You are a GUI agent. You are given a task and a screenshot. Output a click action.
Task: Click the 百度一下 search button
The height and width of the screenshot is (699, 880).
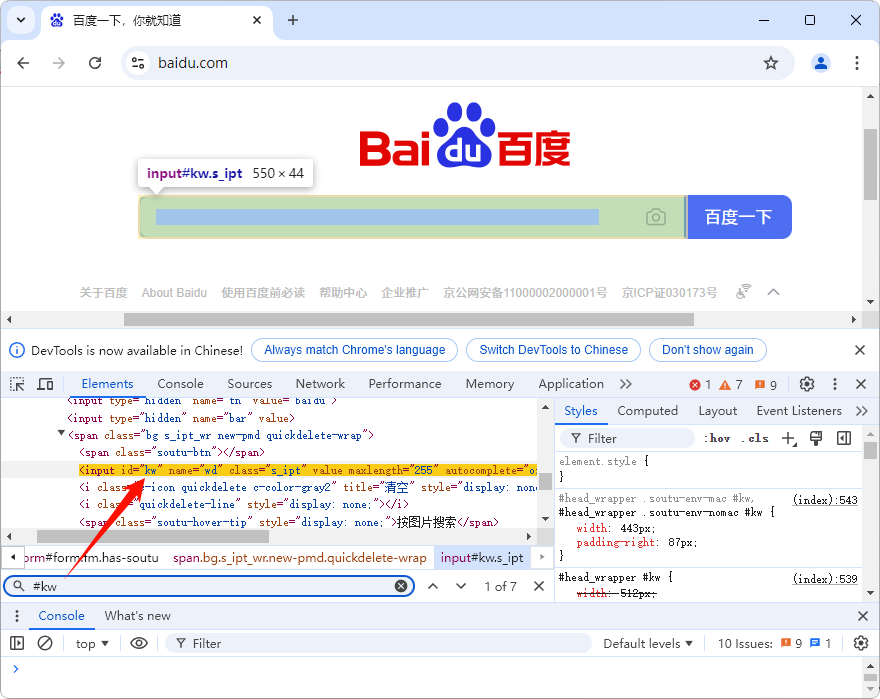739,217
